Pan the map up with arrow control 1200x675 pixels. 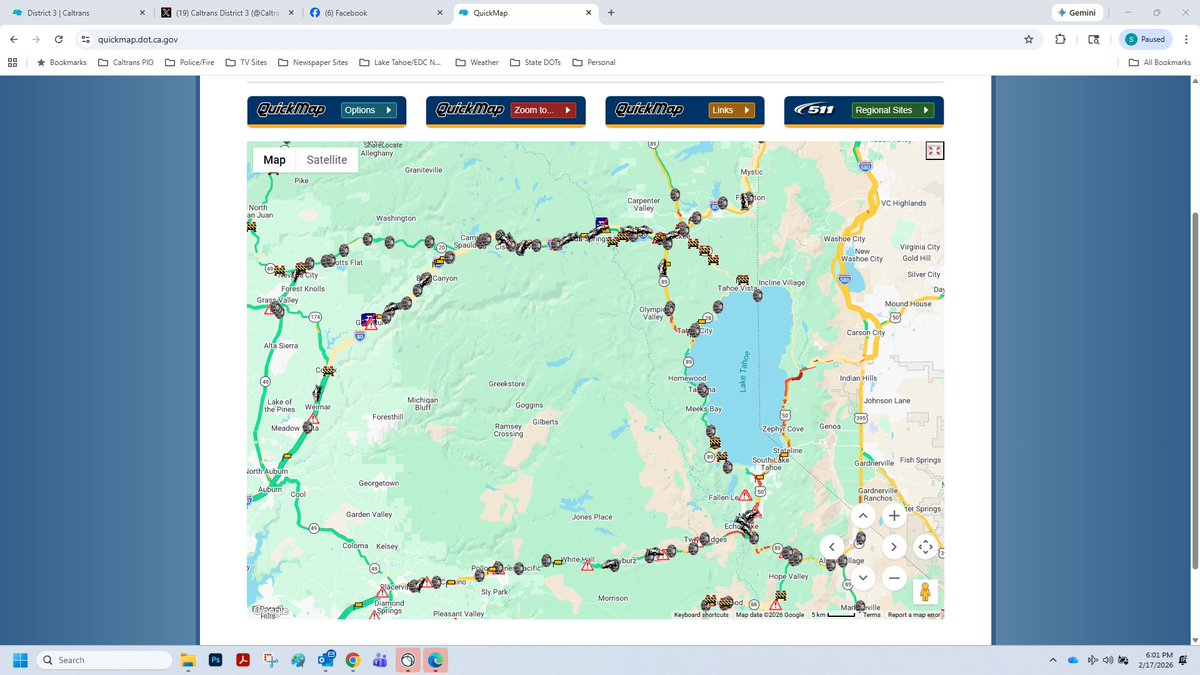coord(863,515)
